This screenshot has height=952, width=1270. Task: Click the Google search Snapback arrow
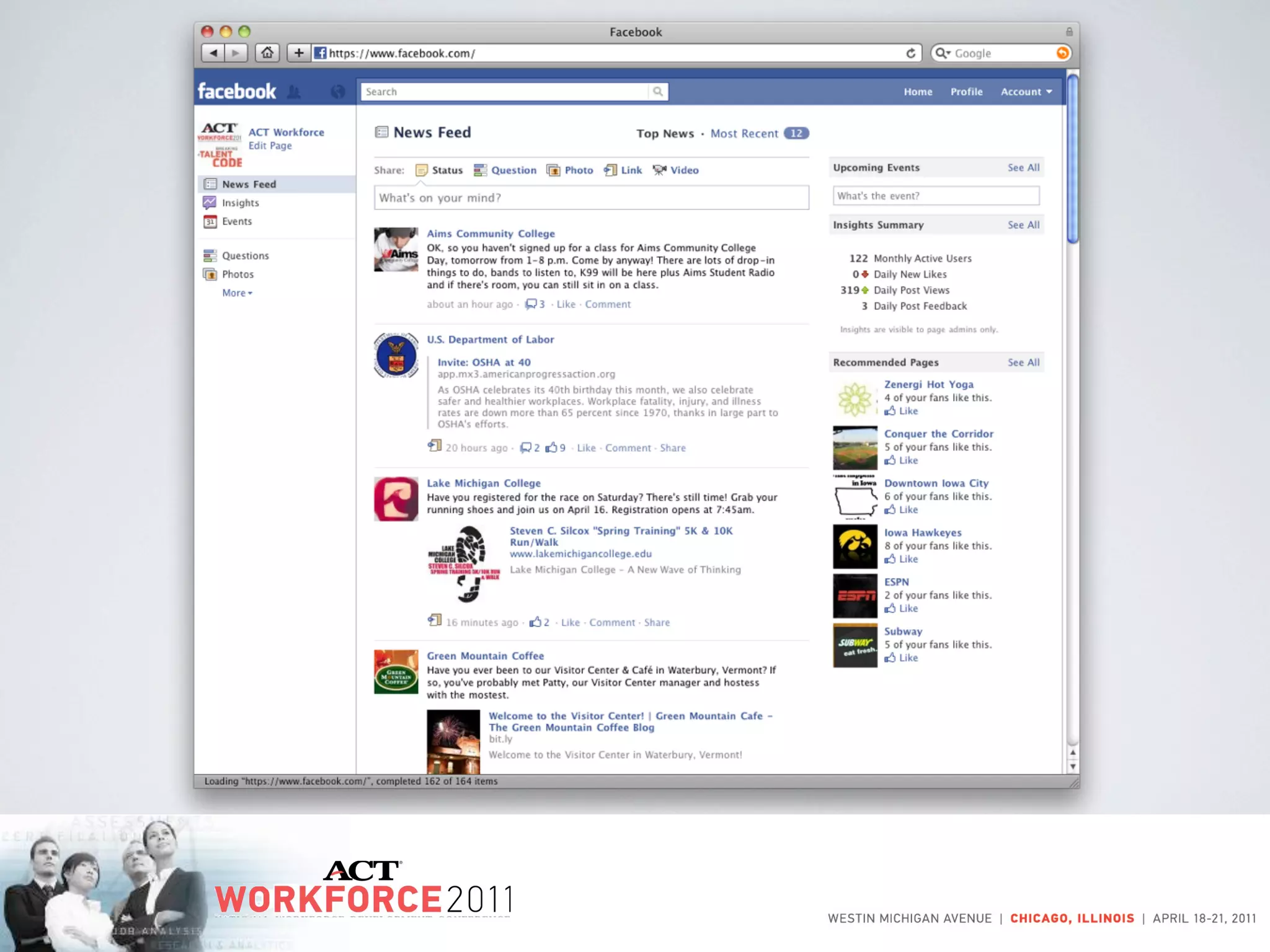(x=1062, y=53)
